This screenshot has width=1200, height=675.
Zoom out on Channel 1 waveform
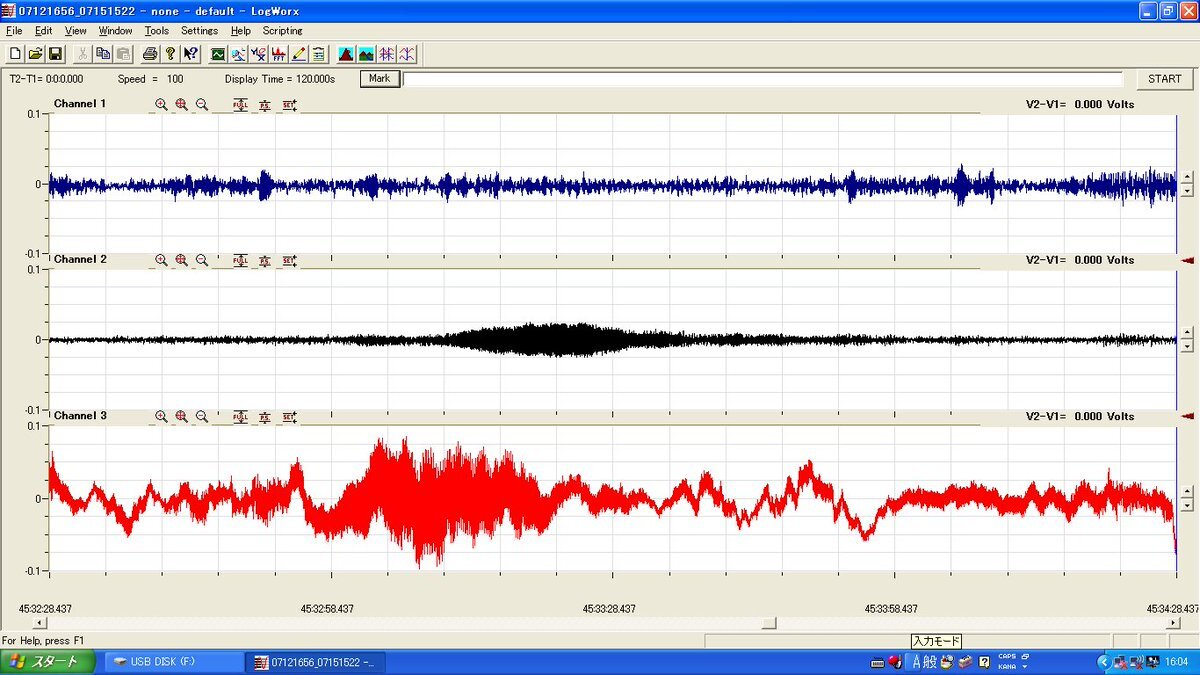[x=201, y=105]
